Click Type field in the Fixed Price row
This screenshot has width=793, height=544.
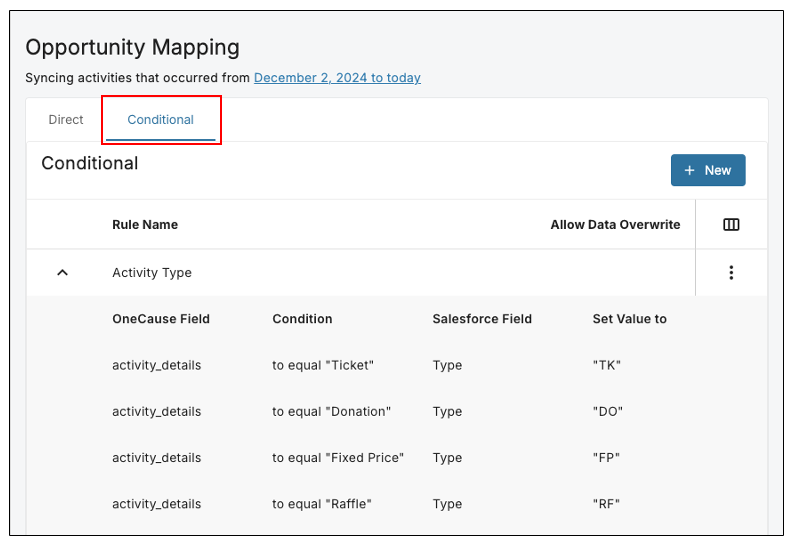click(447, 458)
